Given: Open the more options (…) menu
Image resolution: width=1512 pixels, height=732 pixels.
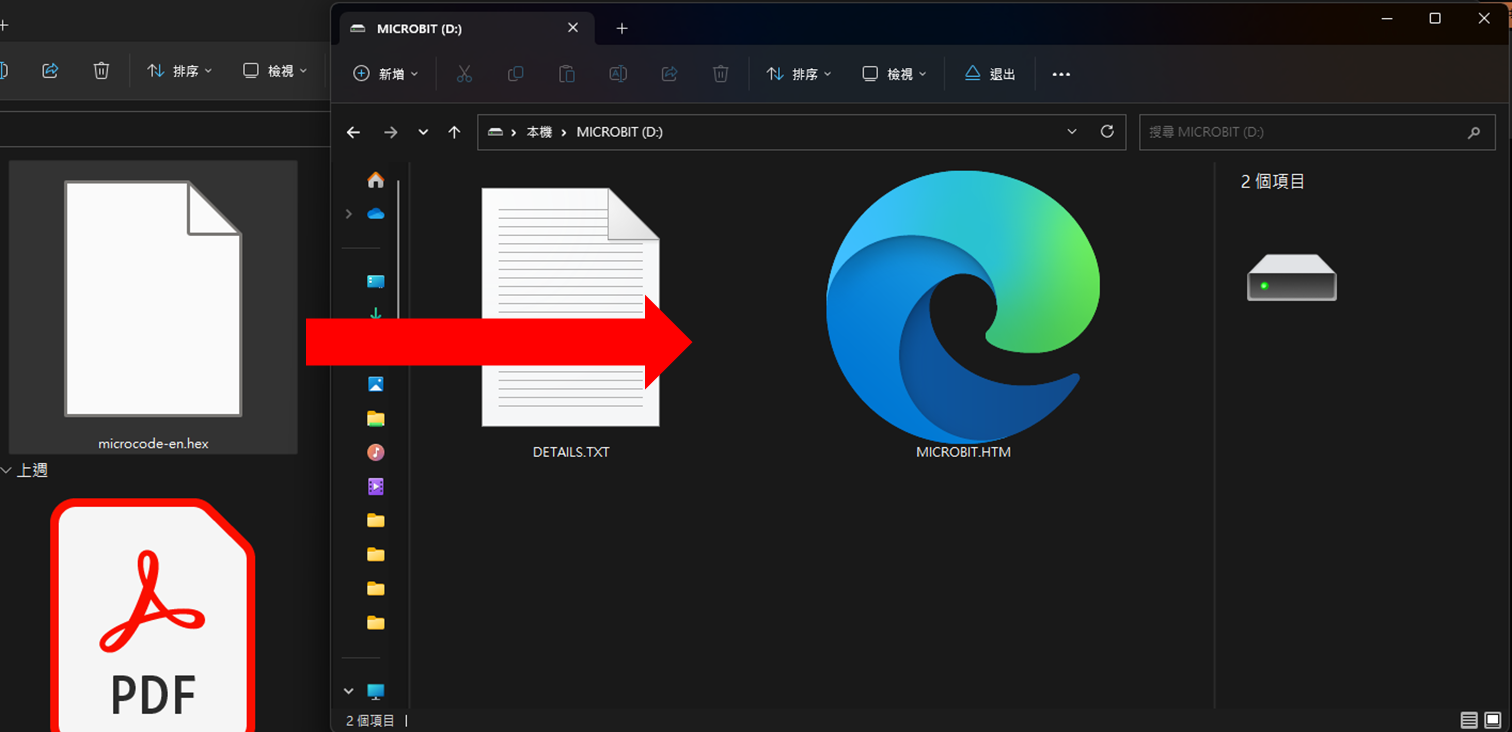Looking at the screenshot, I should point(1061,74).
